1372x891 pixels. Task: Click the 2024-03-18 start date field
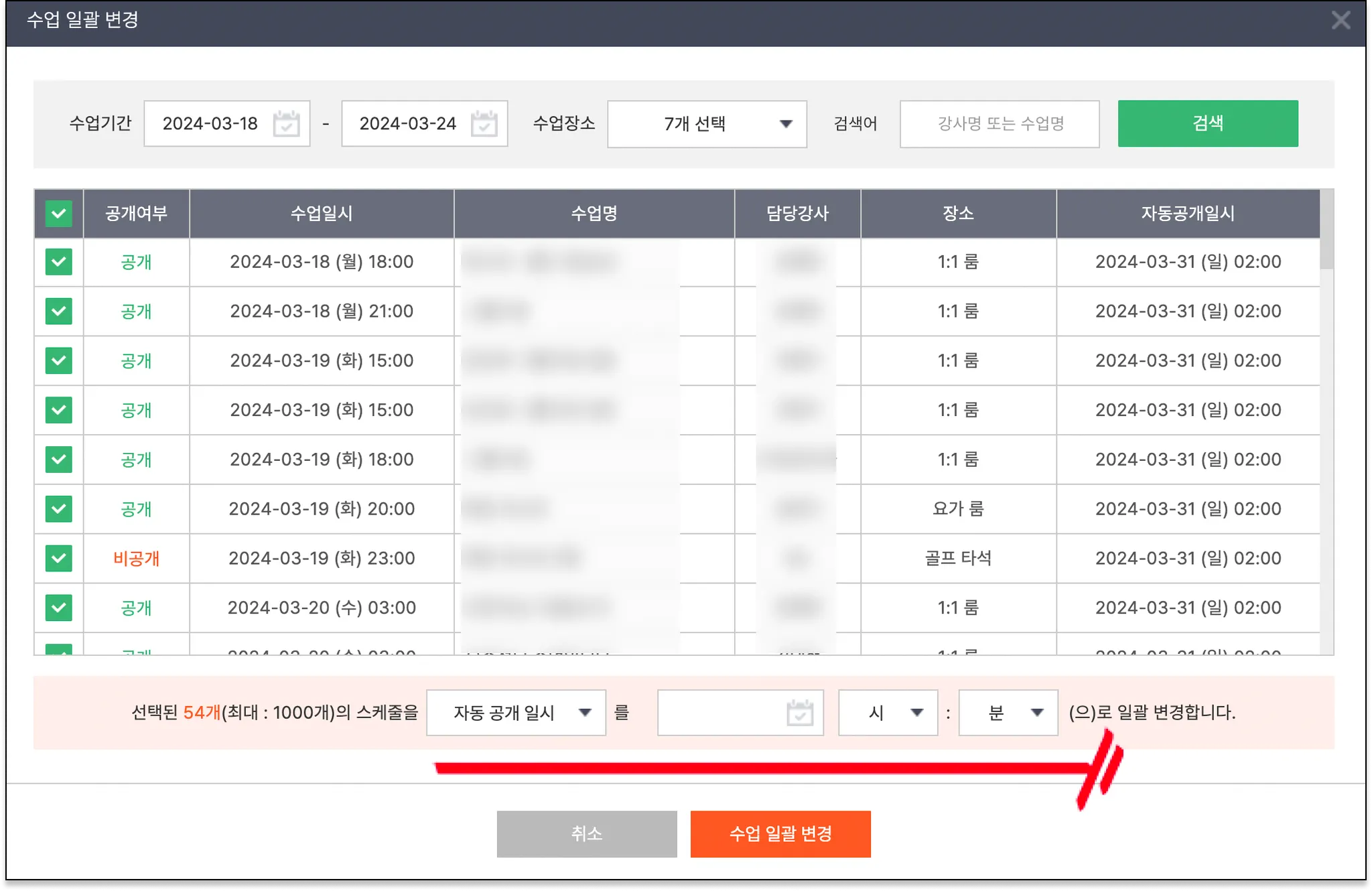[x=210, y=124]
